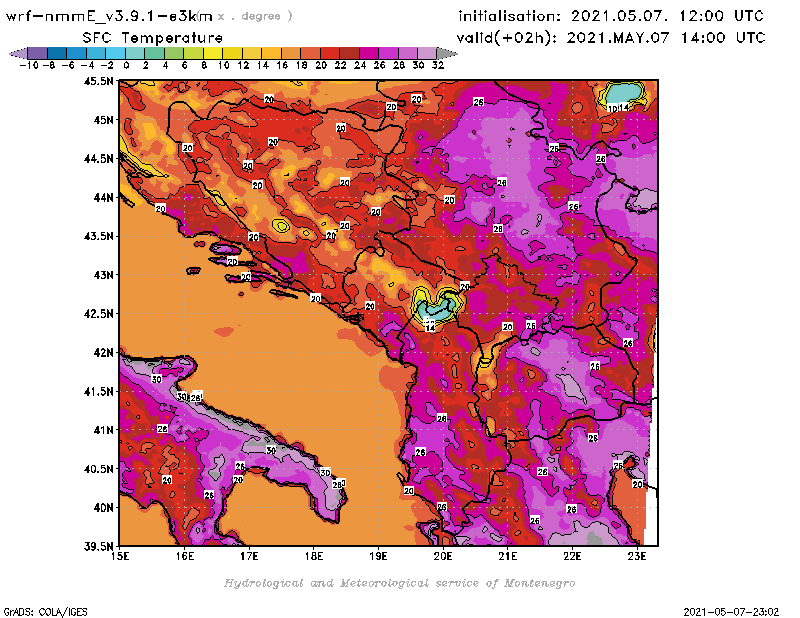Select the 16E longitude axis label

[185, 556]
